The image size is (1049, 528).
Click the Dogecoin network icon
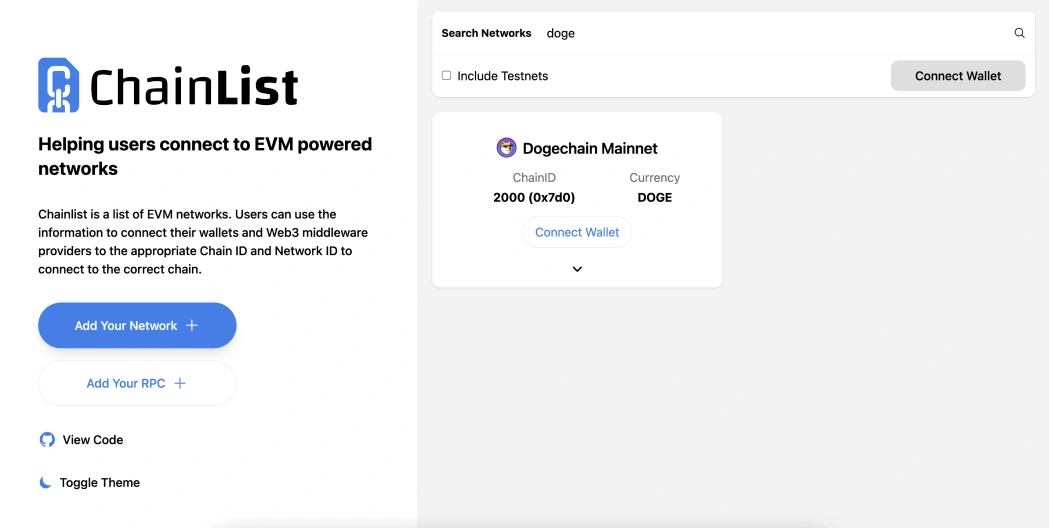(x=506, y=148)
